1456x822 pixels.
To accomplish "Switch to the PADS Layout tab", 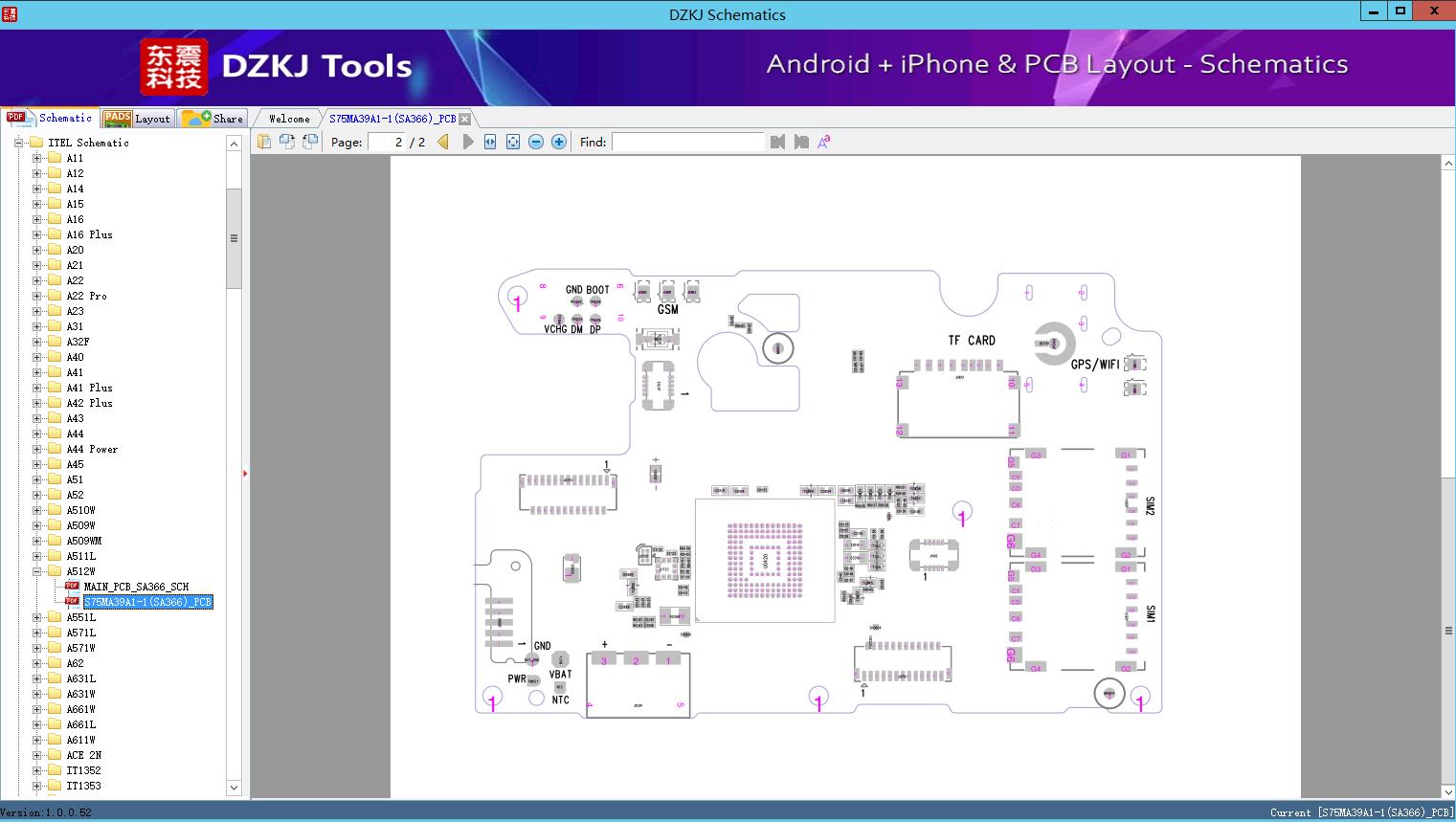I will coord(137,118).
